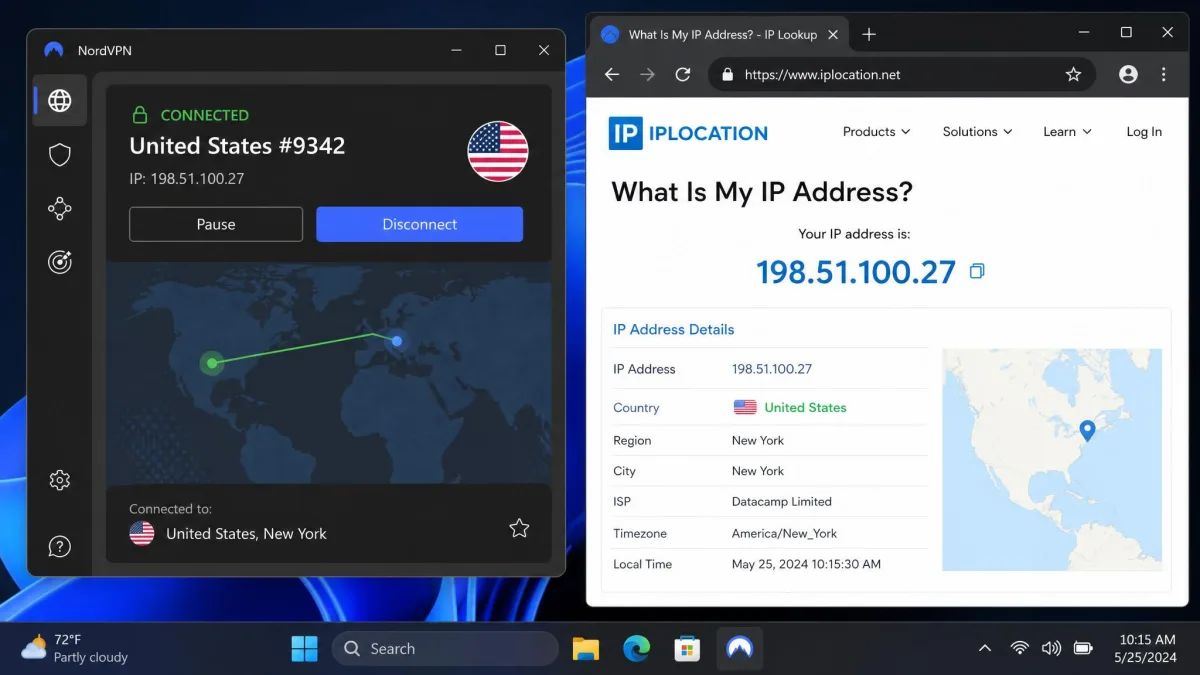1200x675 pixels.
Task: Open the volume tray icon
Action: [1051, 648]
